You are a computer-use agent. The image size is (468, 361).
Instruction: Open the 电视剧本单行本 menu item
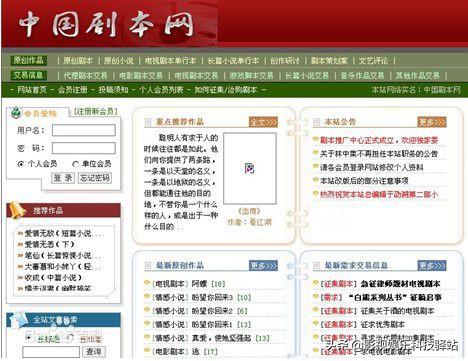click(x=170, y=60)
